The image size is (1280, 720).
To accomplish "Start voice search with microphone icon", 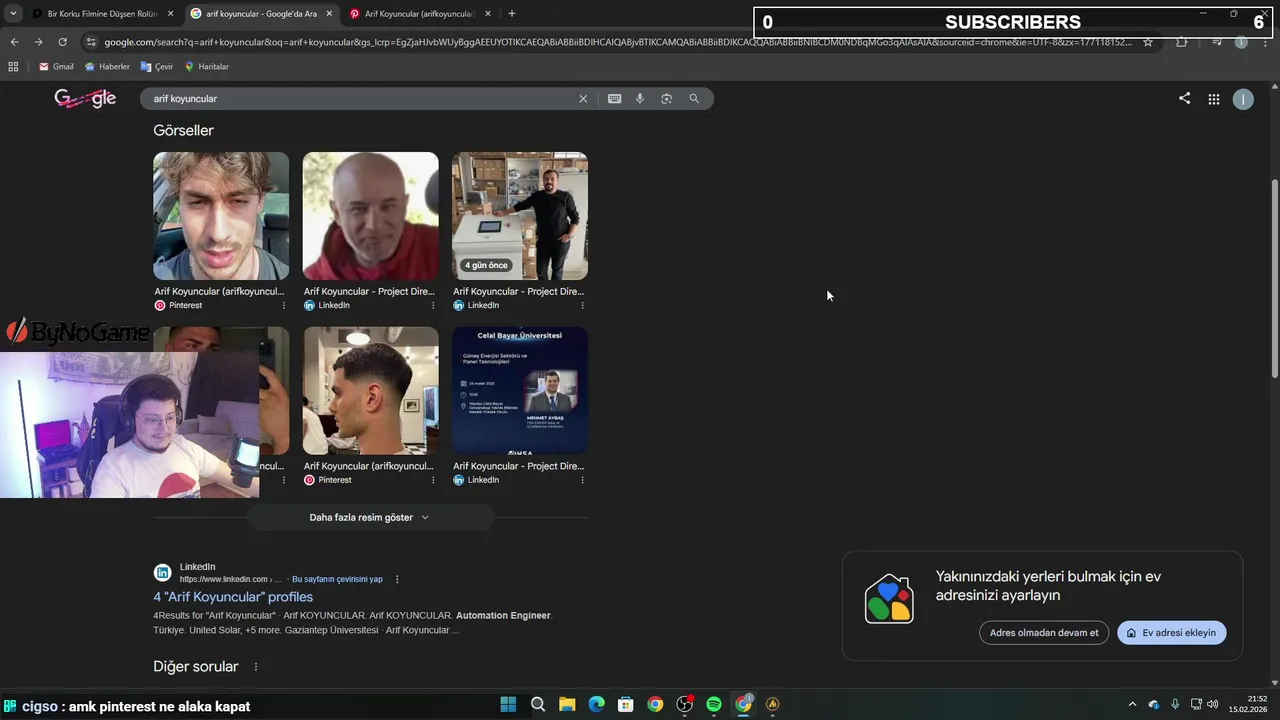I will point(640,99).
